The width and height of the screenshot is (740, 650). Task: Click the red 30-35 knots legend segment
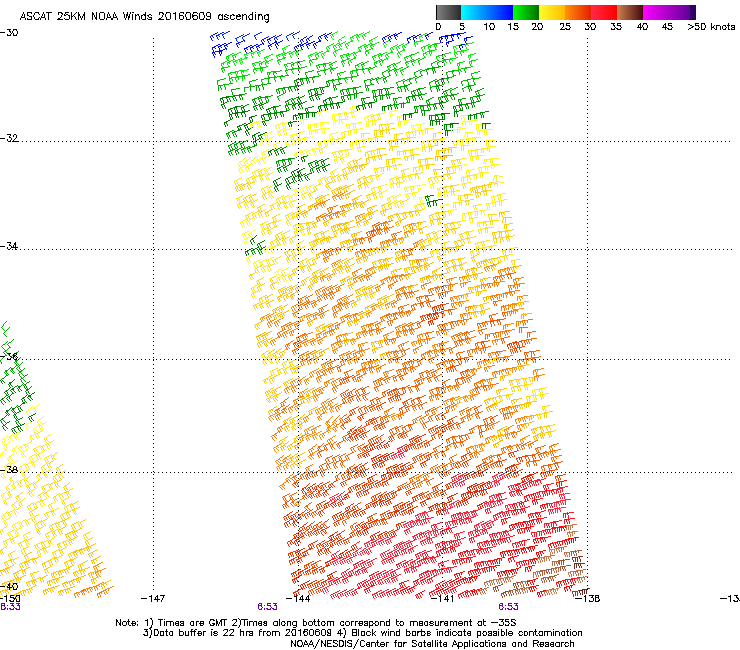pyautogui.click(x=604, y=12)
